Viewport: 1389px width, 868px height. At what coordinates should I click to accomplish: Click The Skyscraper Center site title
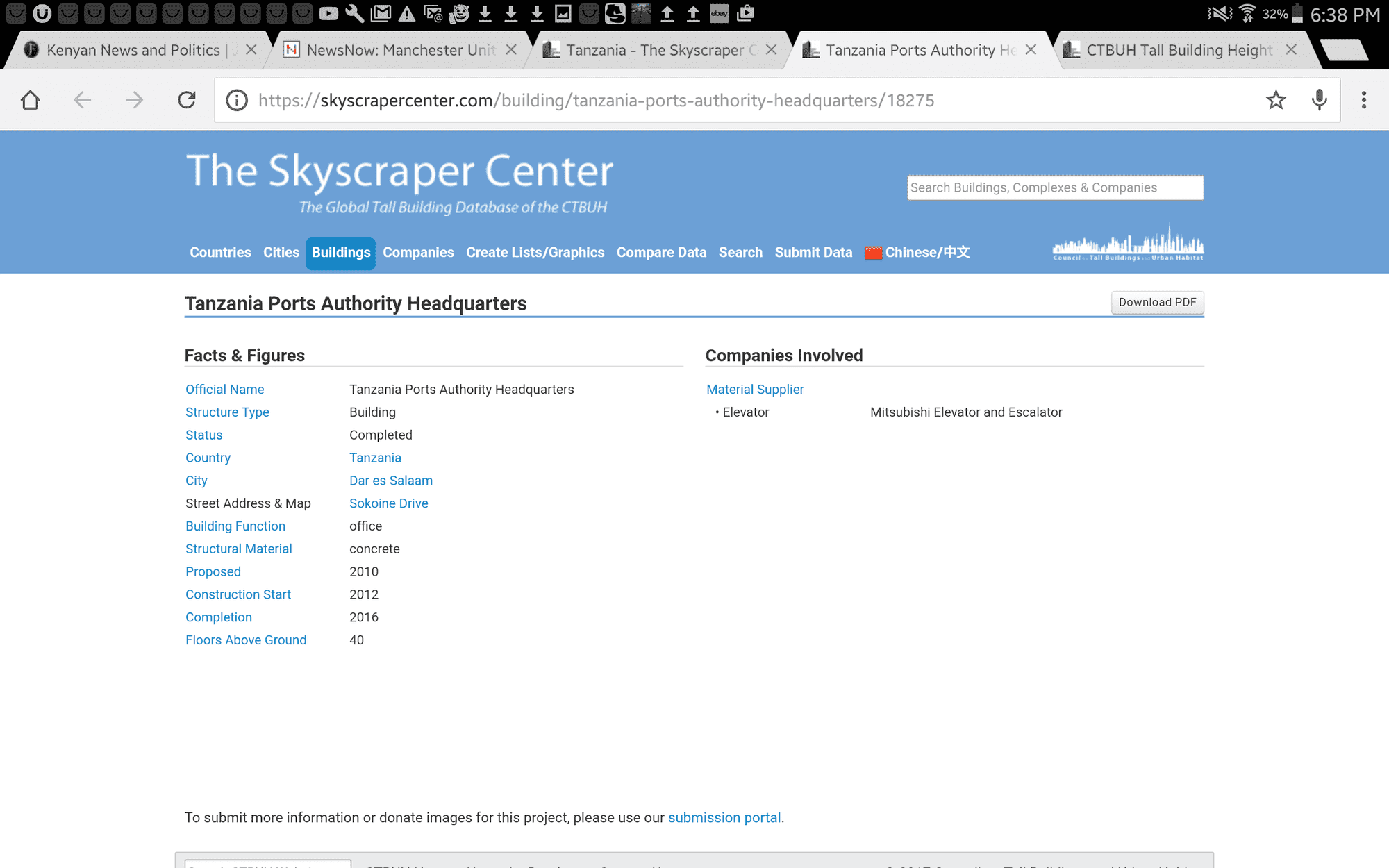coord(399,172)
